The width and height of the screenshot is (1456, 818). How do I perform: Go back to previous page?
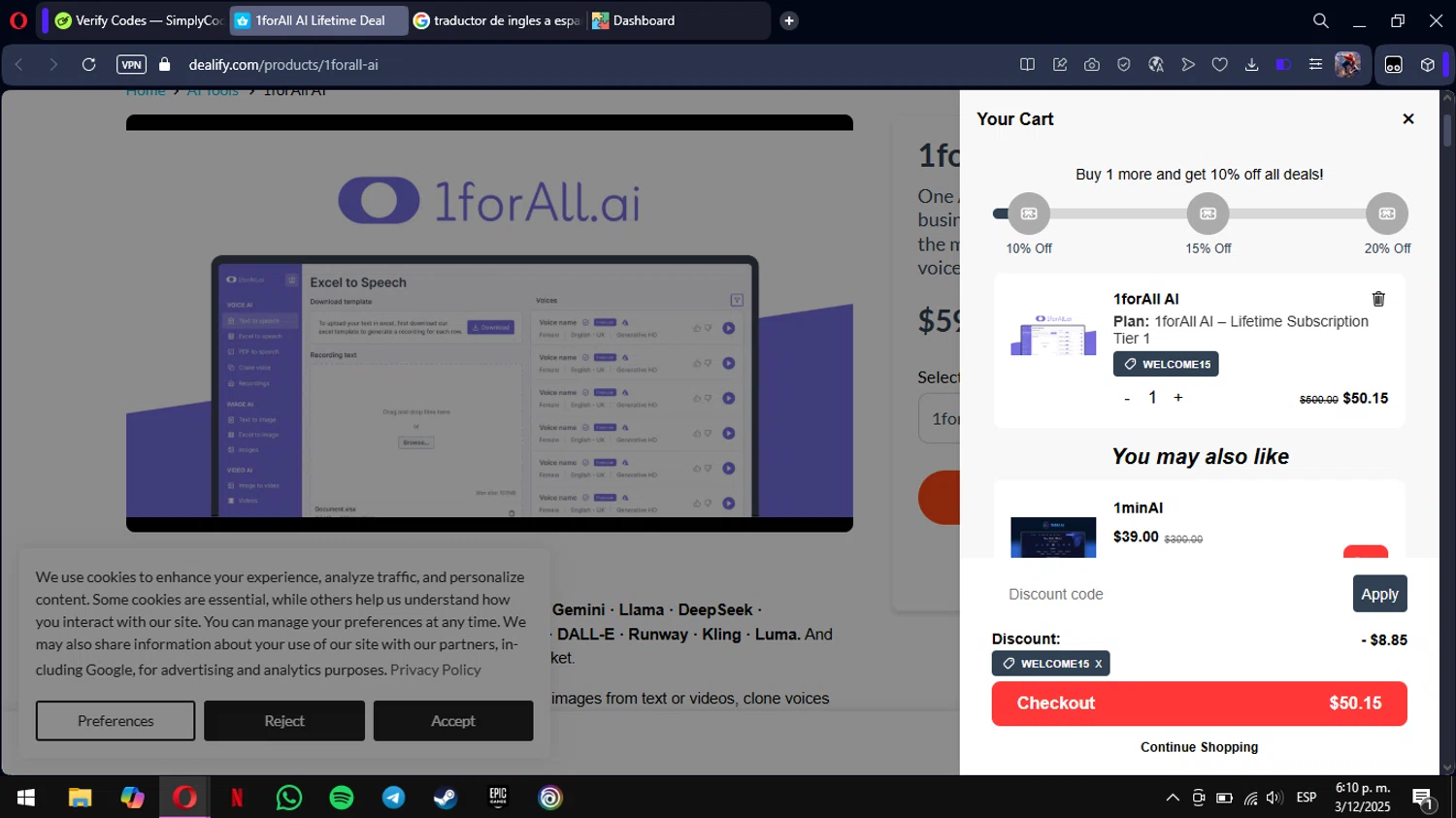pos(18,64)
